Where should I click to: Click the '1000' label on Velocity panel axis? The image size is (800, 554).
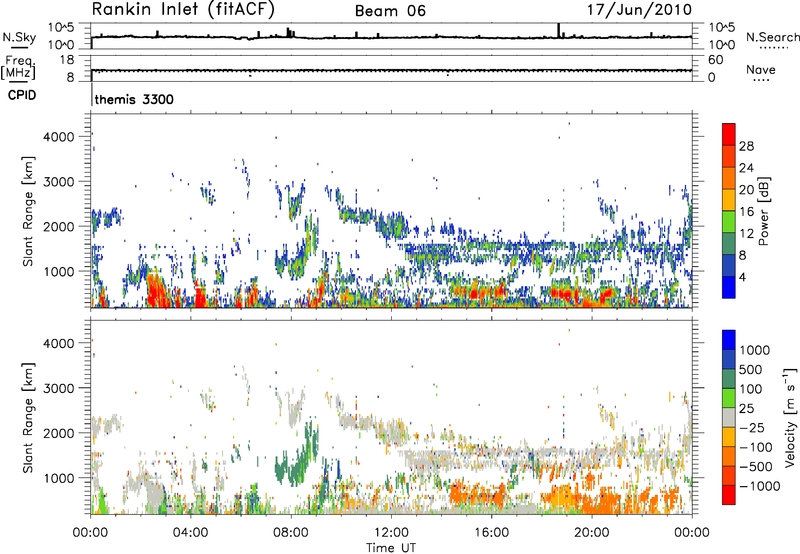[x=58, y=478]
